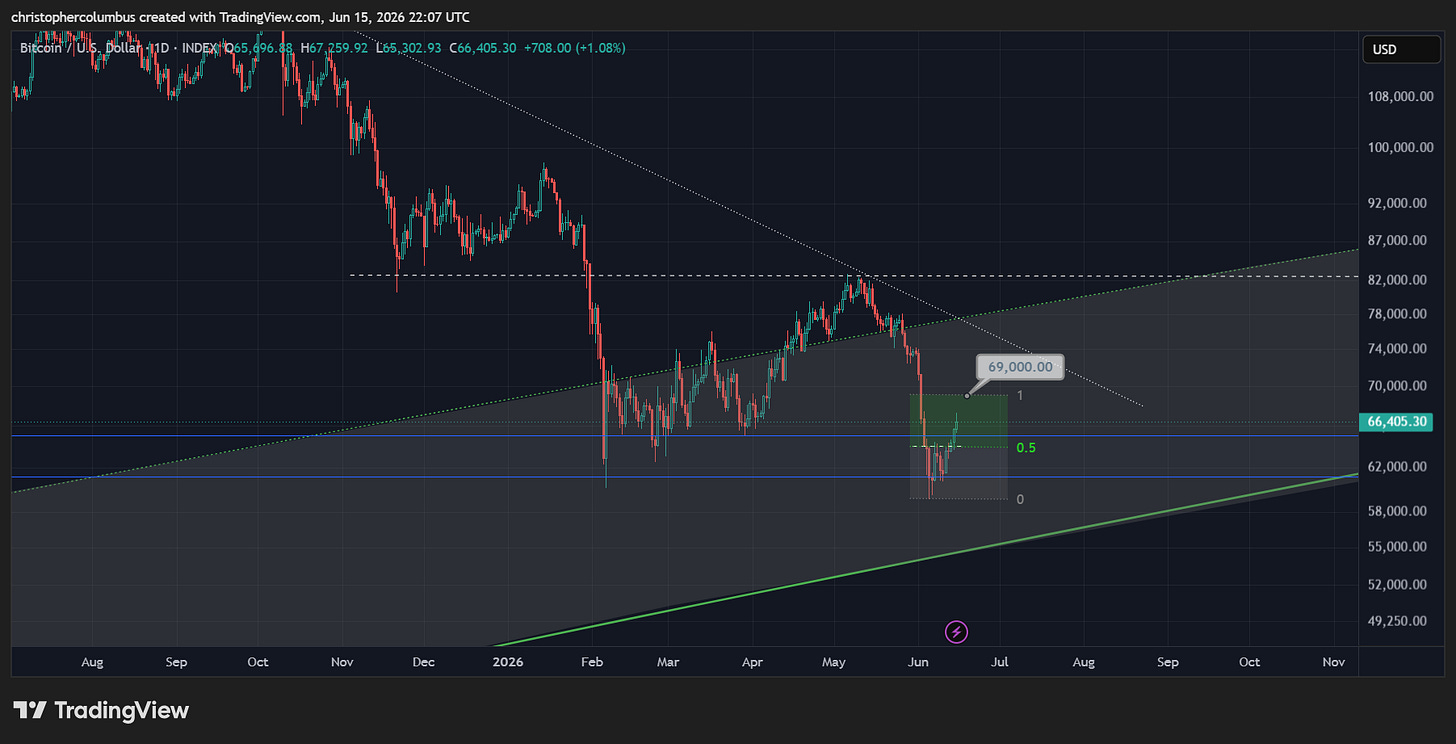Click the 87,000.00 price axis label
This screenshot has width=1456, height=744.
click(1398, 241)
